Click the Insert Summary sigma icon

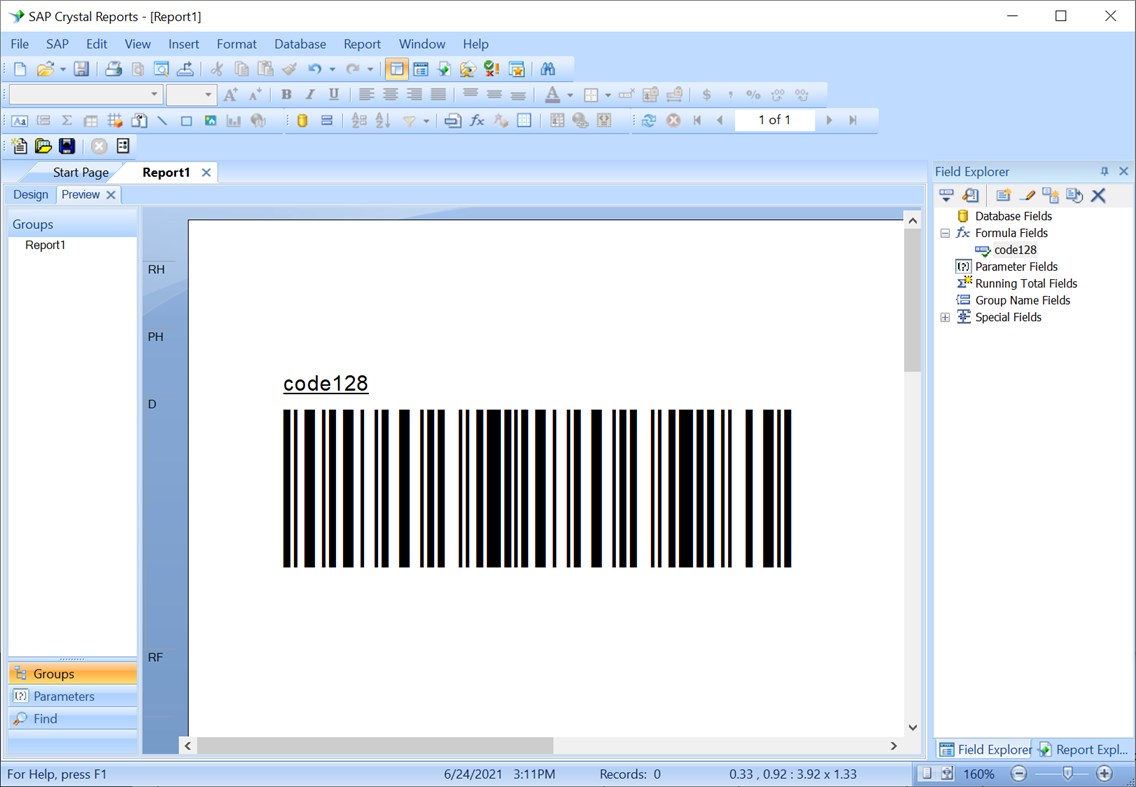tap(65, 120)
